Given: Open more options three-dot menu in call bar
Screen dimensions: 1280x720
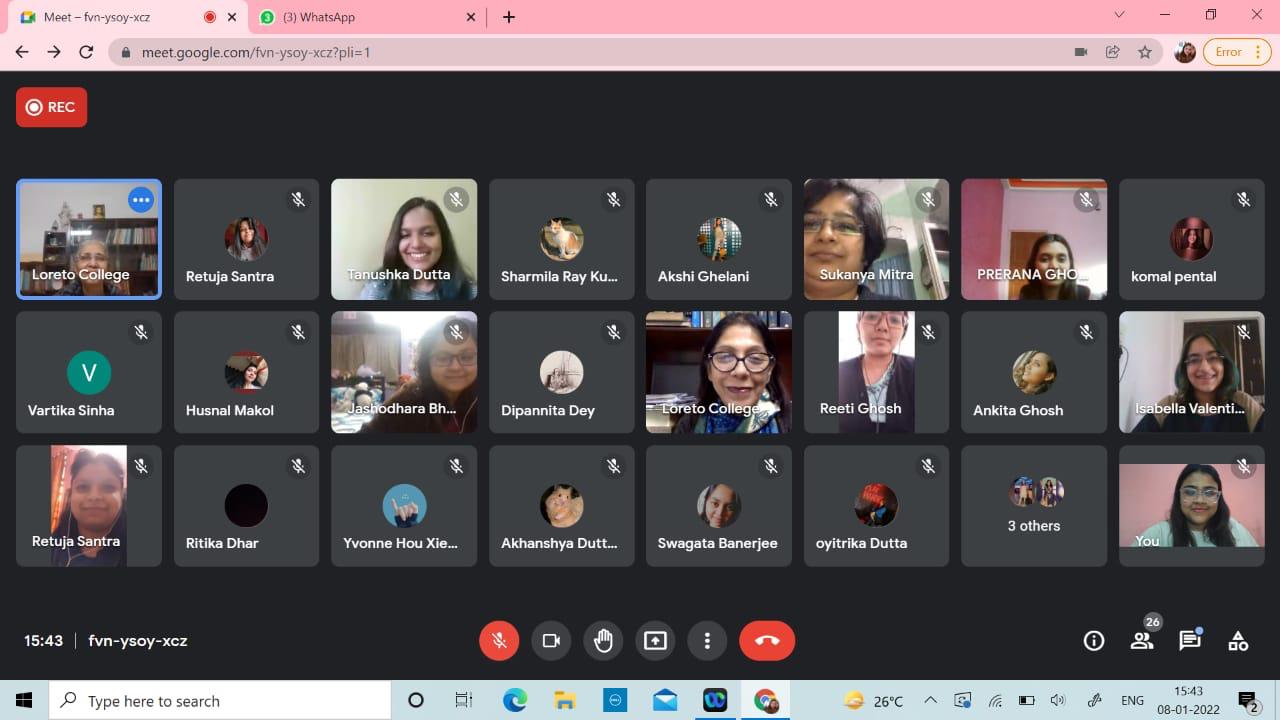Looking at the screenshot, I should [707, 641].
